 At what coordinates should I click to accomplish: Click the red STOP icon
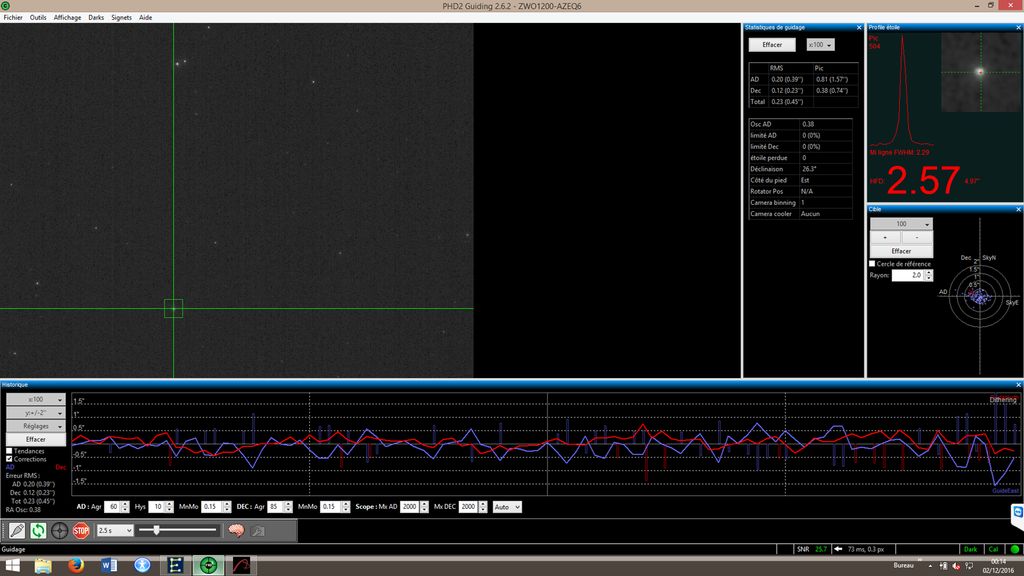click(x=81, y=530)
